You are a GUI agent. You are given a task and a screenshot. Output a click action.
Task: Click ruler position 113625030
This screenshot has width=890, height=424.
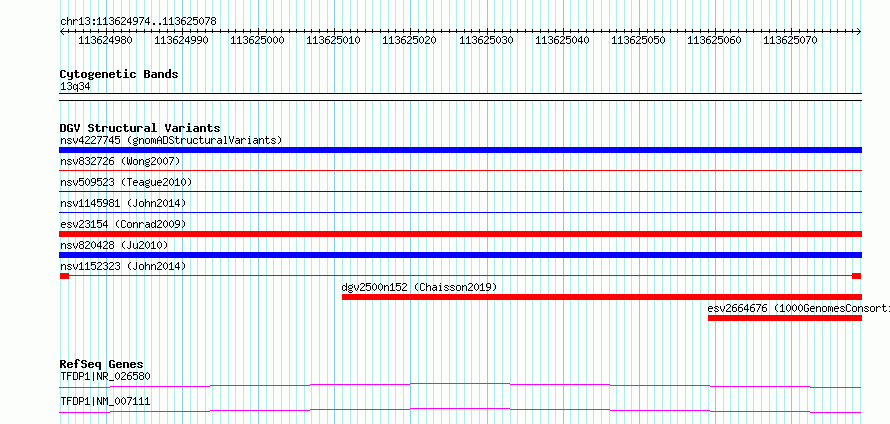pyautogui.click(x=486, y=40)
